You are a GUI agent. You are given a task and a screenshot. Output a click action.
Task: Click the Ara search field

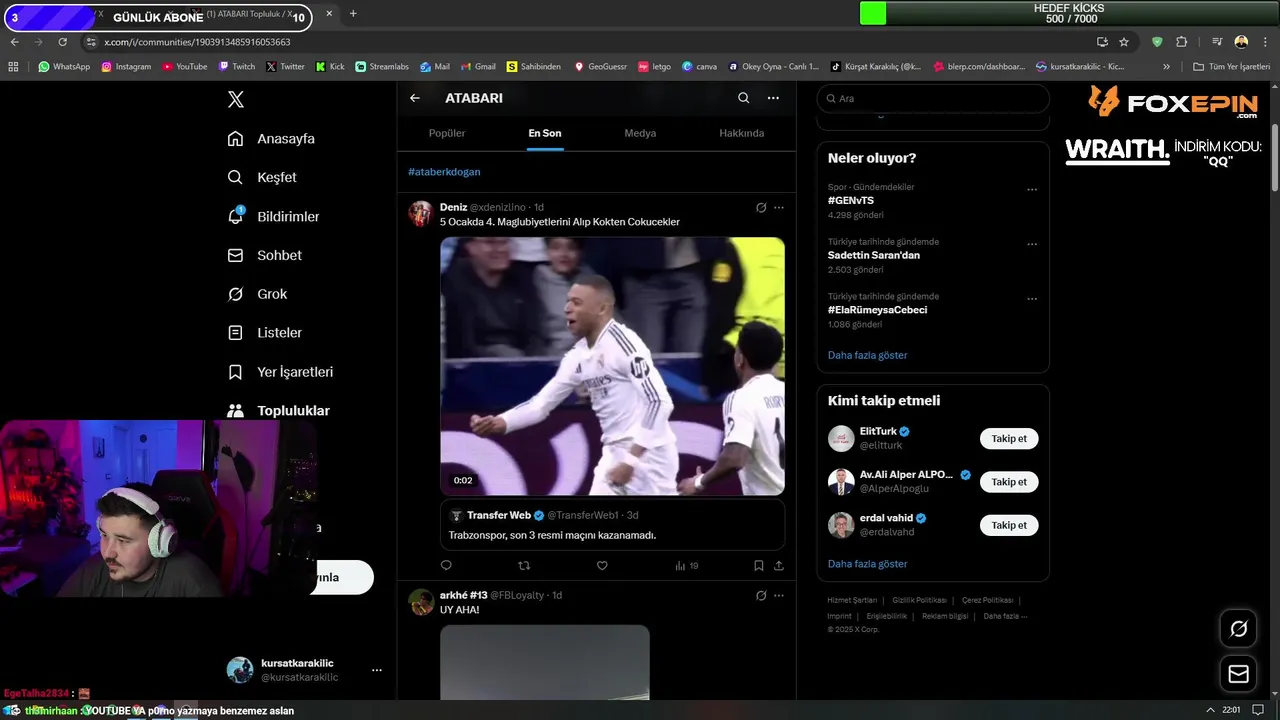933,98
